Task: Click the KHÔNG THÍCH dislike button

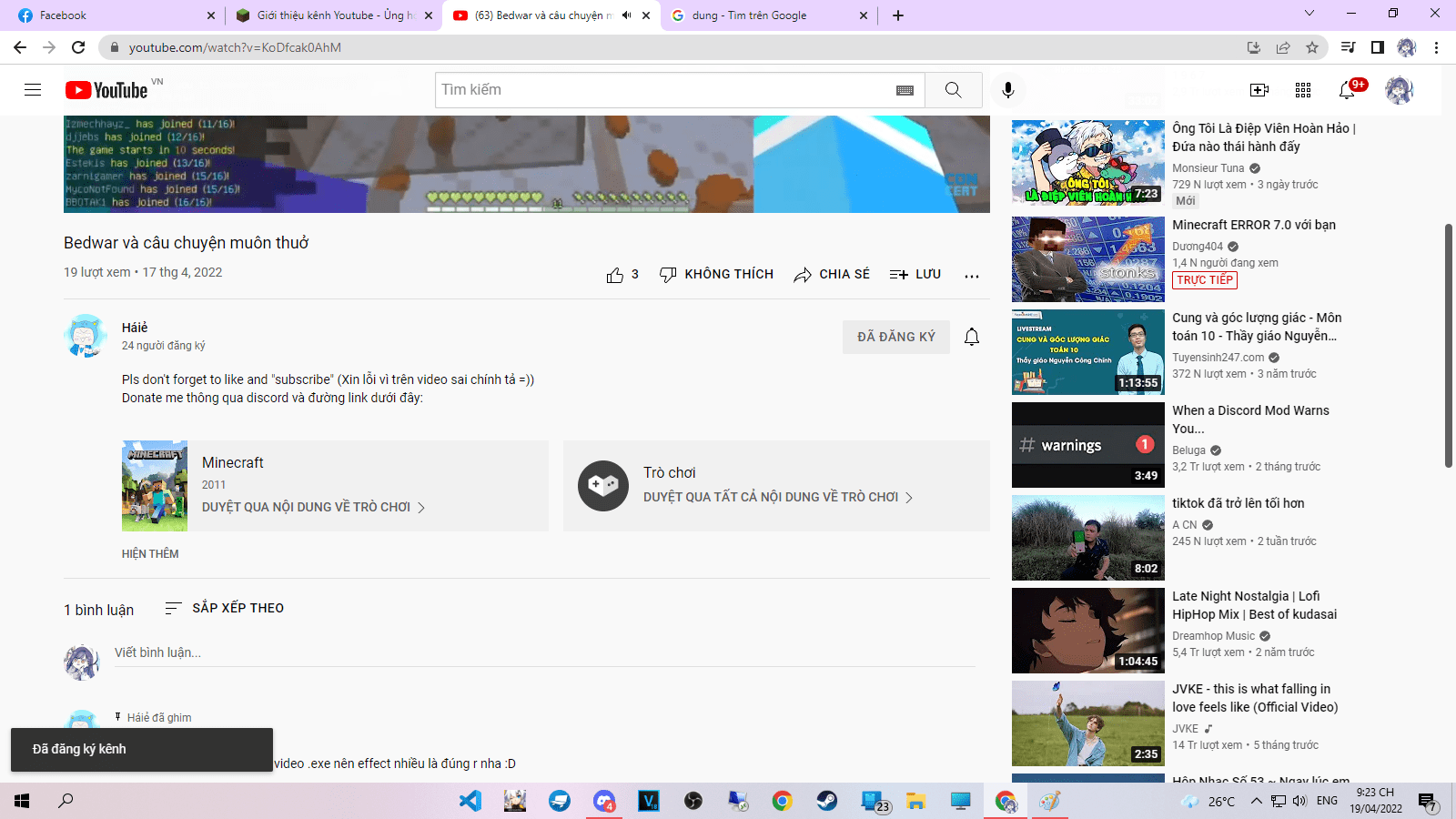Action: (x=716, y=275)
